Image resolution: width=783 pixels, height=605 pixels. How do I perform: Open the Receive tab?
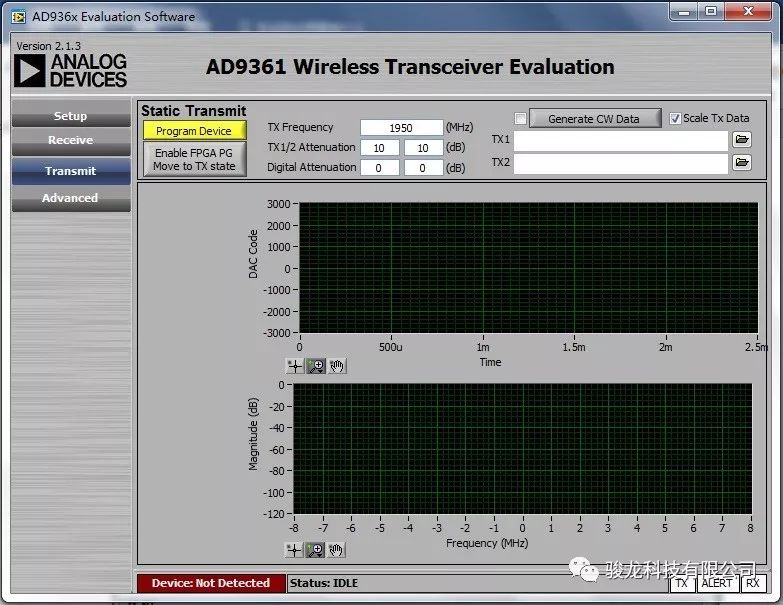70,141
